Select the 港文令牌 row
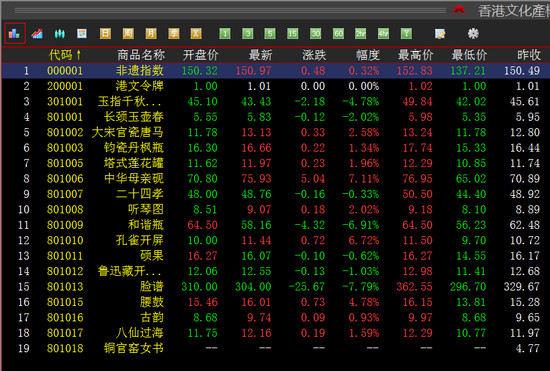550x371 pixels. [x=276, y=86]
